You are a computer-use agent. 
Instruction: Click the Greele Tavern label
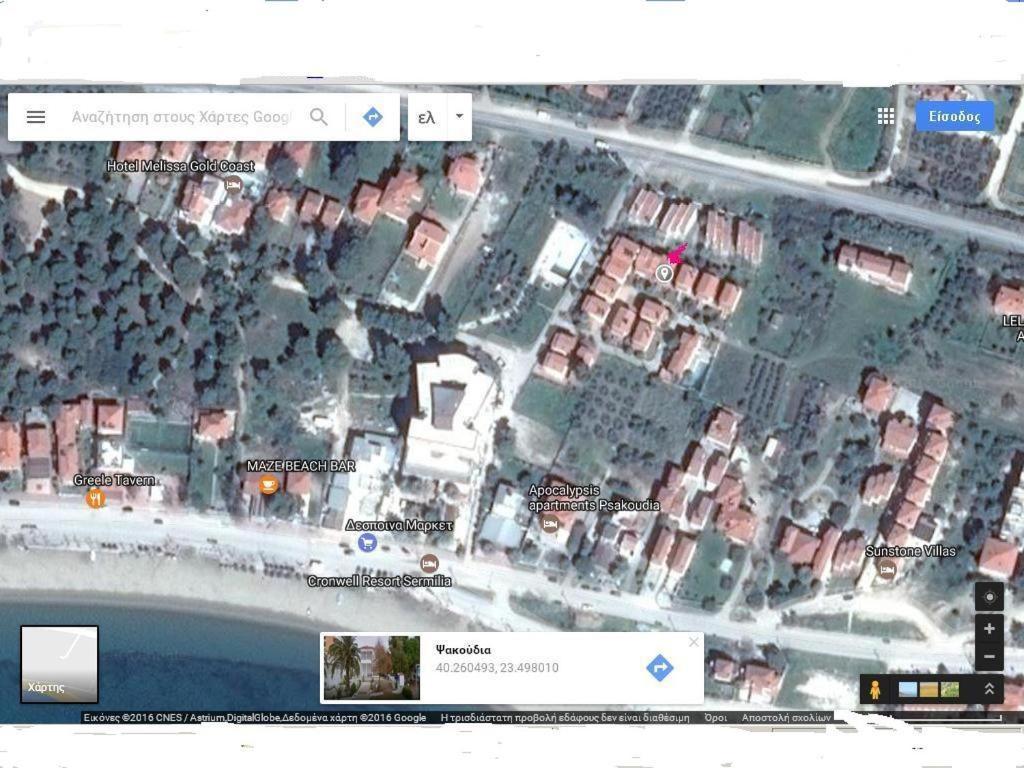114,480
